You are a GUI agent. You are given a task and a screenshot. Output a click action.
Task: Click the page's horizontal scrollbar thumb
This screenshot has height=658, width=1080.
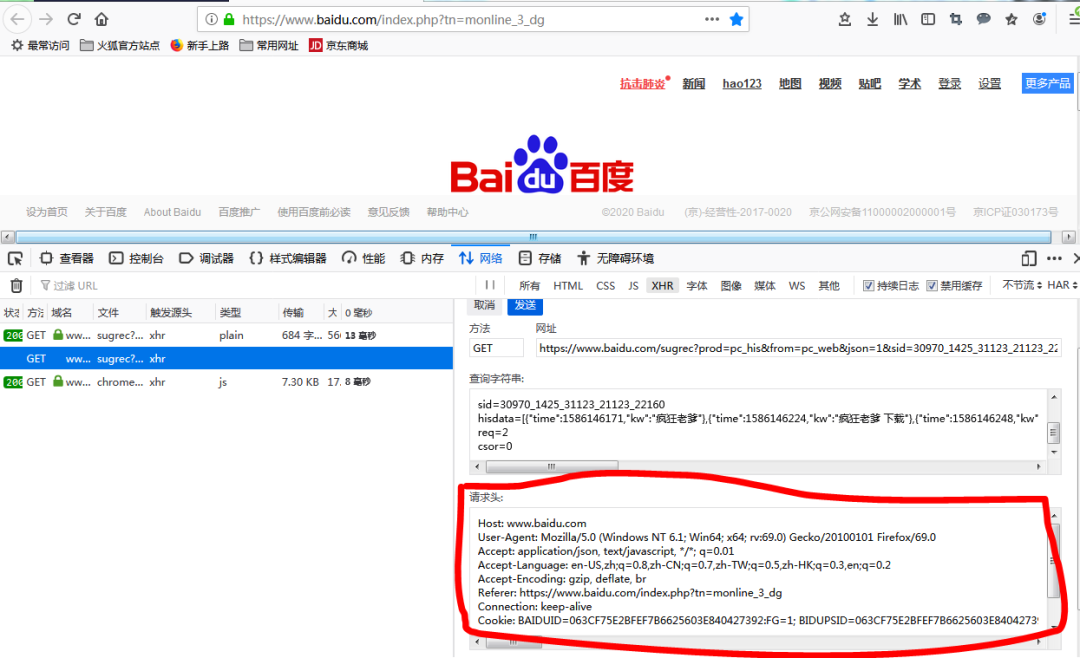click(x=533, y=237)
